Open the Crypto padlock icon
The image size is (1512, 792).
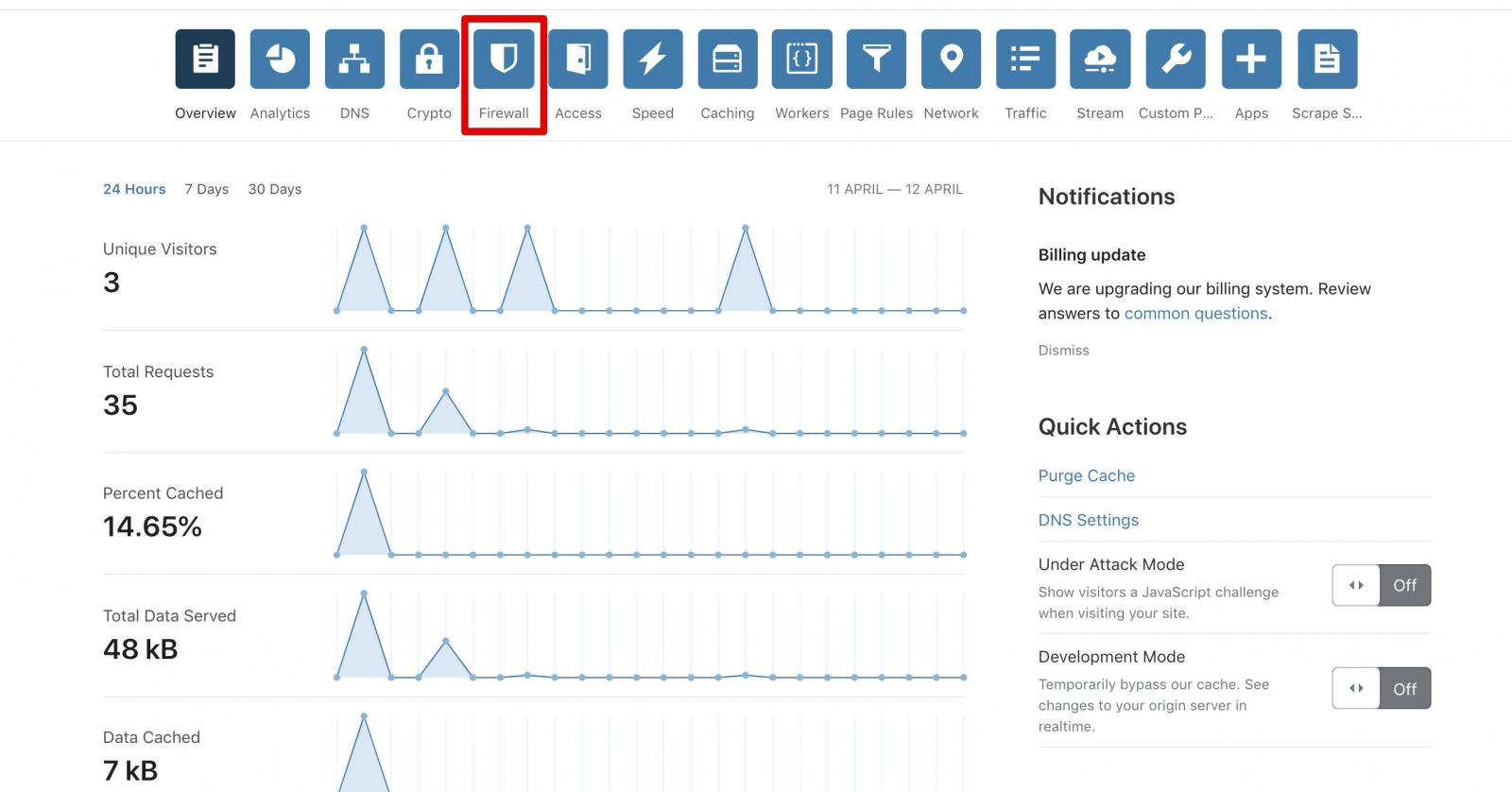(x=429, y=59)
